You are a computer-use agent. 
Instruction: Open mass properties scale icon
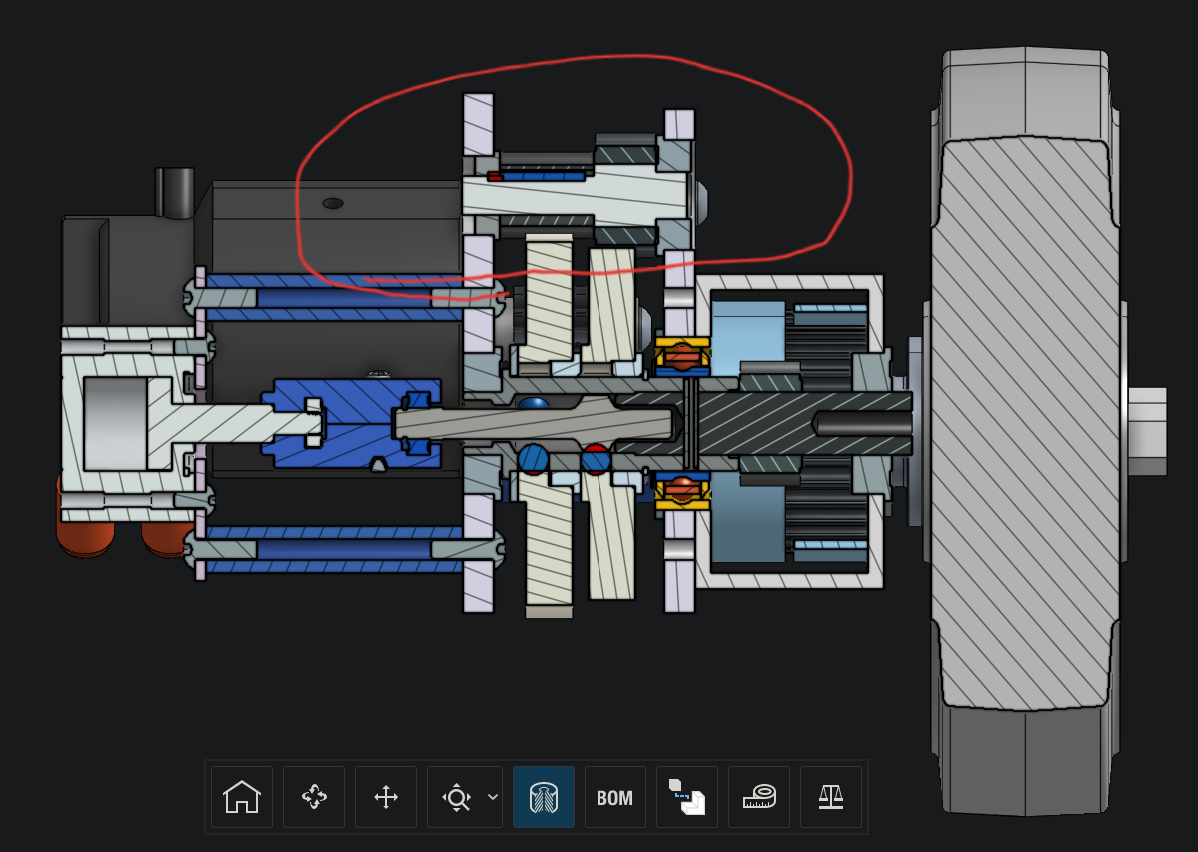[831, 797]
